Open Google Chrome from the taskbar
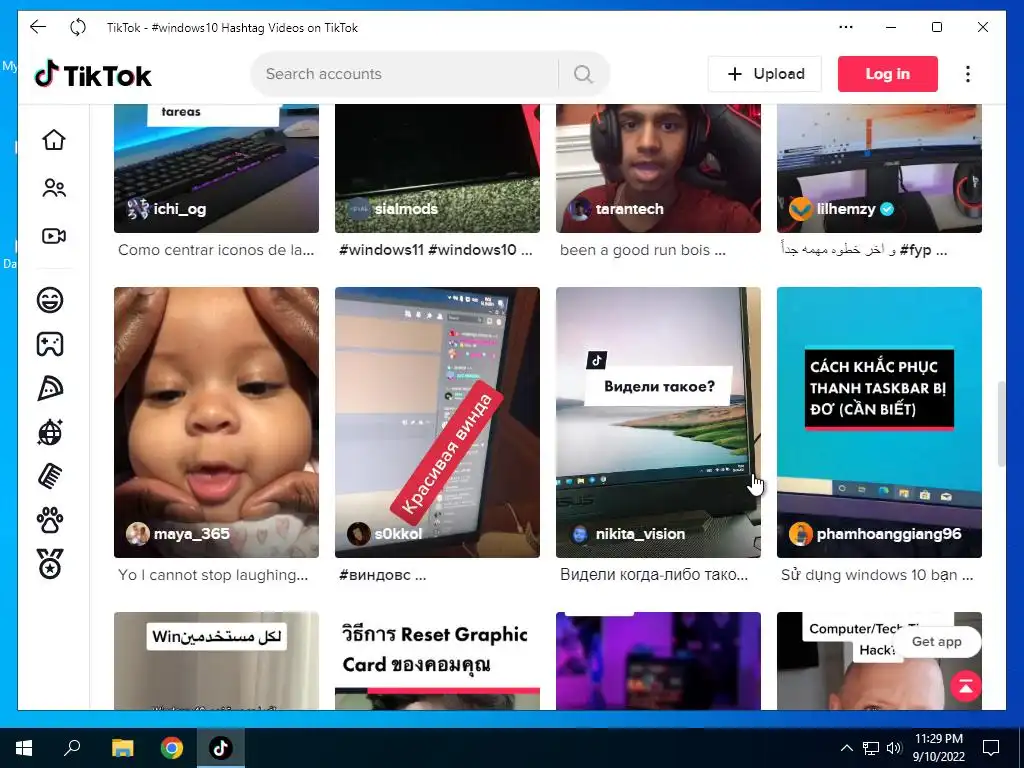The image size is (1024, 768). click(x=172, y=748)
